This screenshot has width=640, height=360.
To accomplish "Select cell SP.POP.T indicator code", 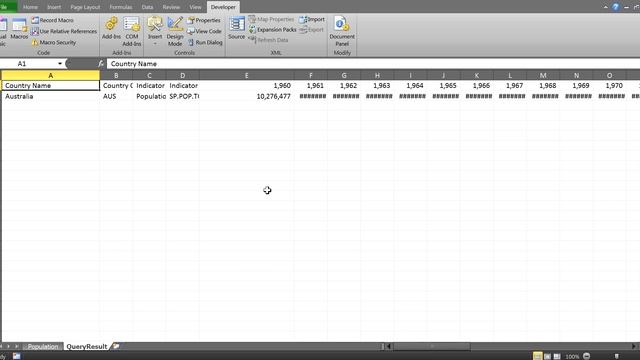I will [182, 96].
